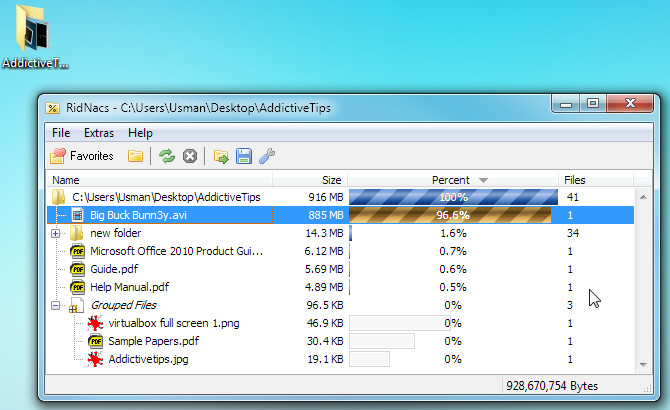
Task: Select the C:\Users\Usman\Desktop\AddictiveTips root row
Action: [x=340, y=197]
